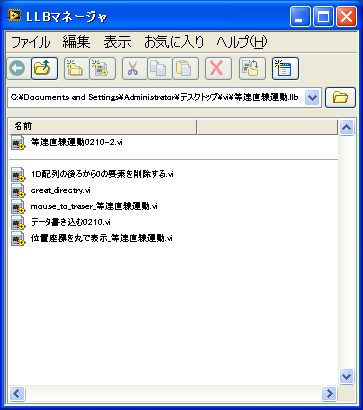Image resolution: width=363 pixels, height=410 pixels.
Task: Click the vertical scrollbar down arrow
Action: tap(347, 377)
